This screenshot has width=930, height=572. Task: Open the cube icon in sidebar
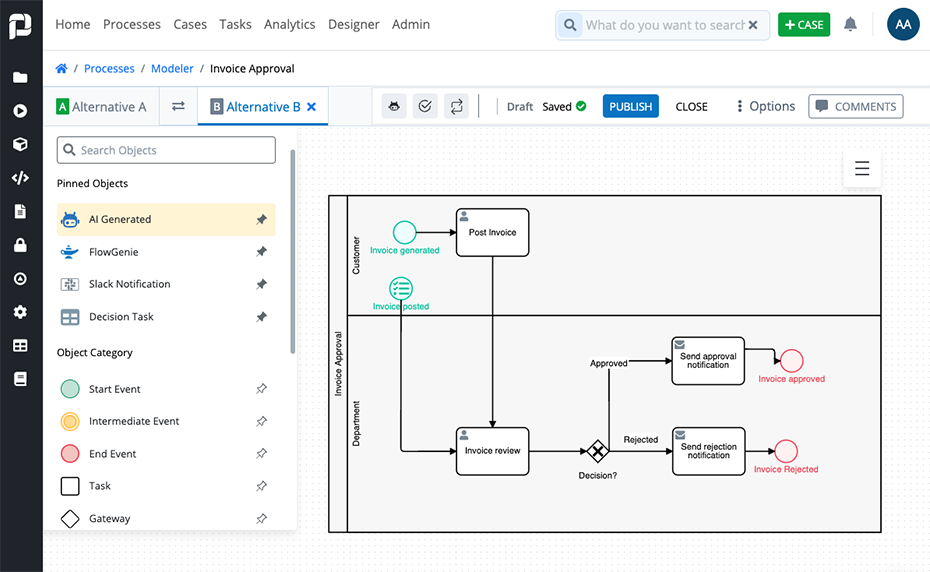[20, 144]
